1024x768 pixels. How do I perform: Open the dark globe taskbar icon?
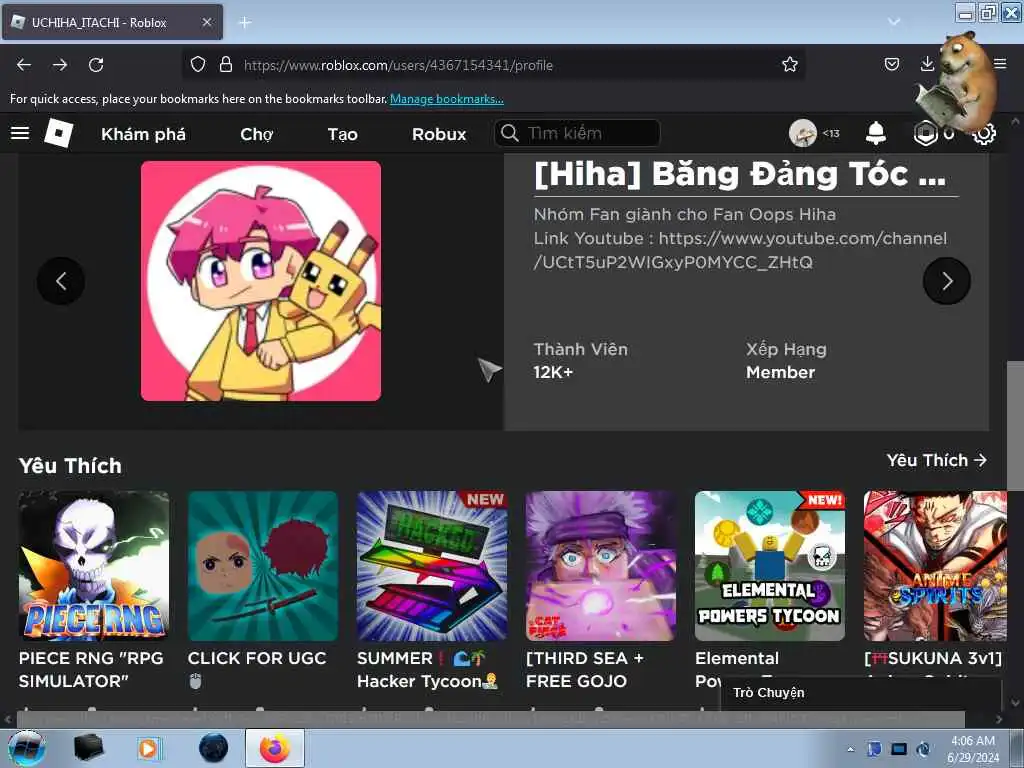coord(214,748)
